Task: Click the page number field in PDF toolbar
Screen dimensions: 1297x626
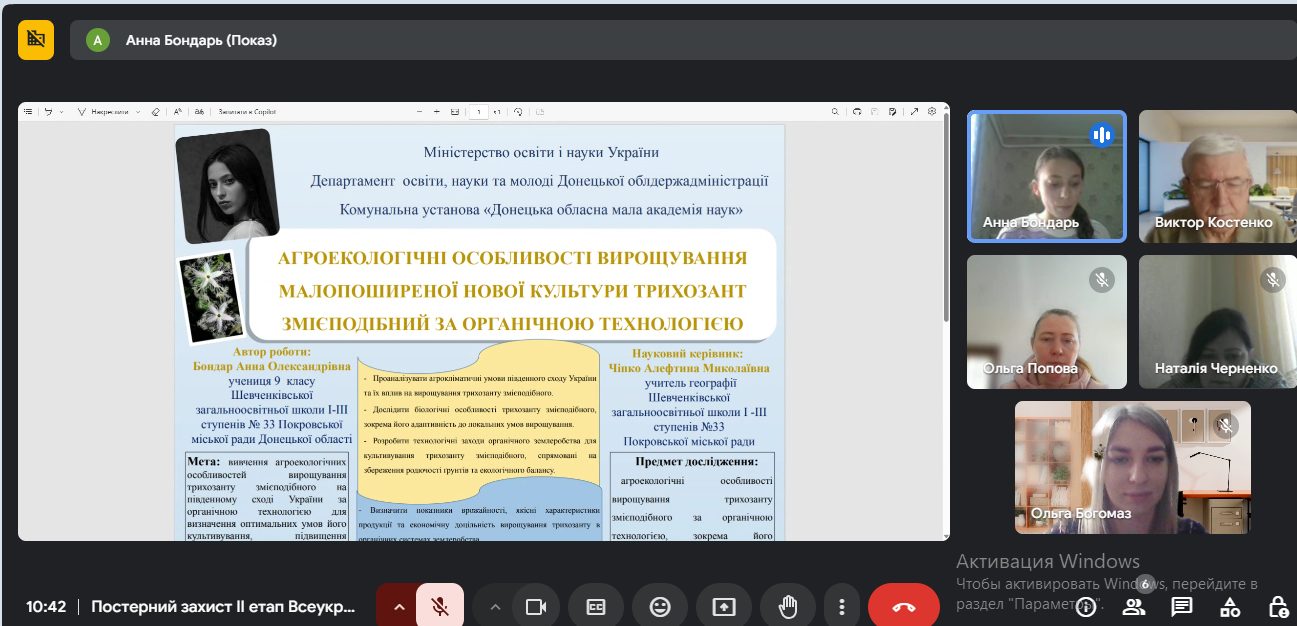Action: (479, 112)
